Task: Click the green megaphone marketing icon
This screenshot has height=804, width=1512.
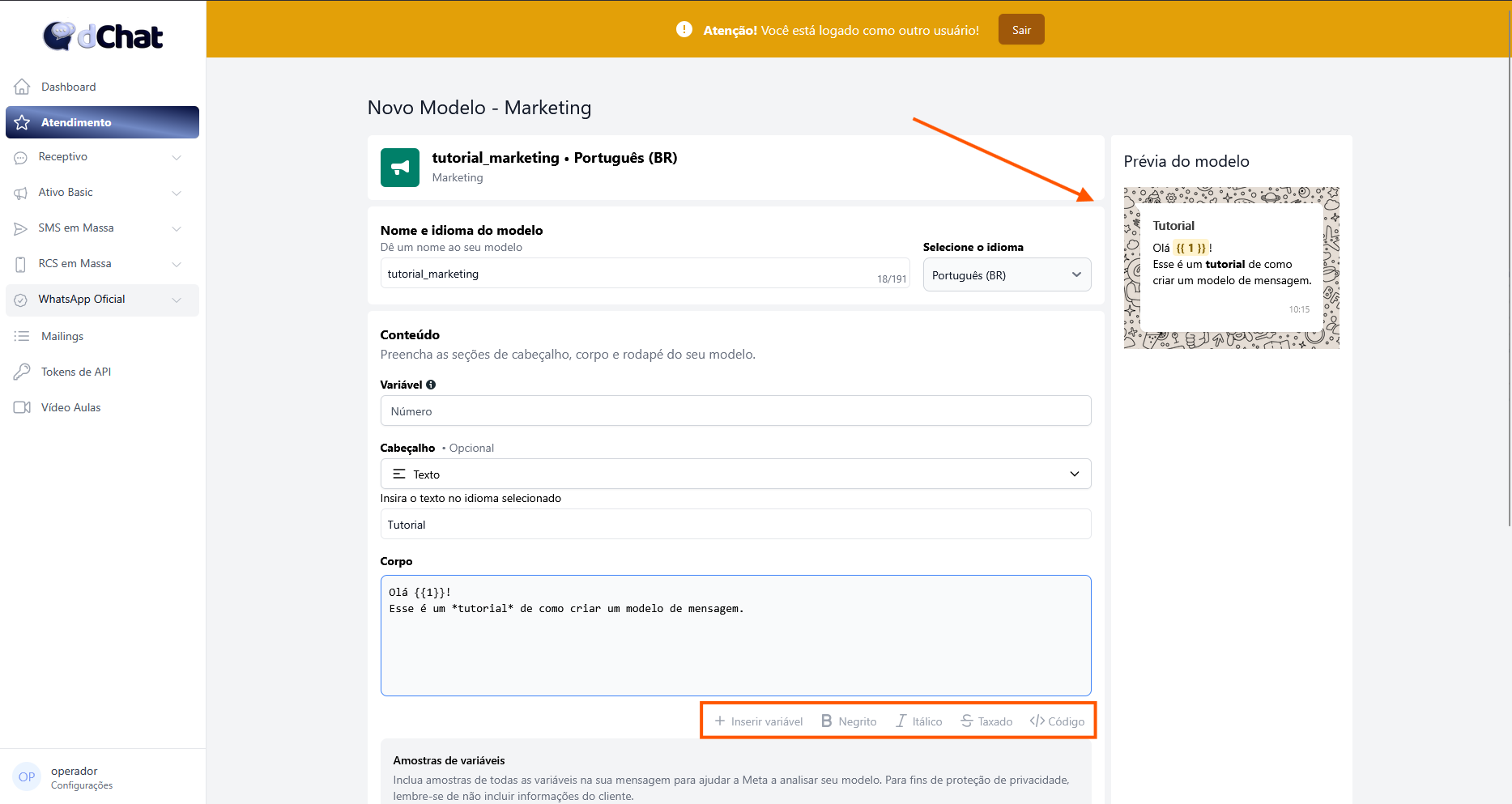Action: [400, 168]
